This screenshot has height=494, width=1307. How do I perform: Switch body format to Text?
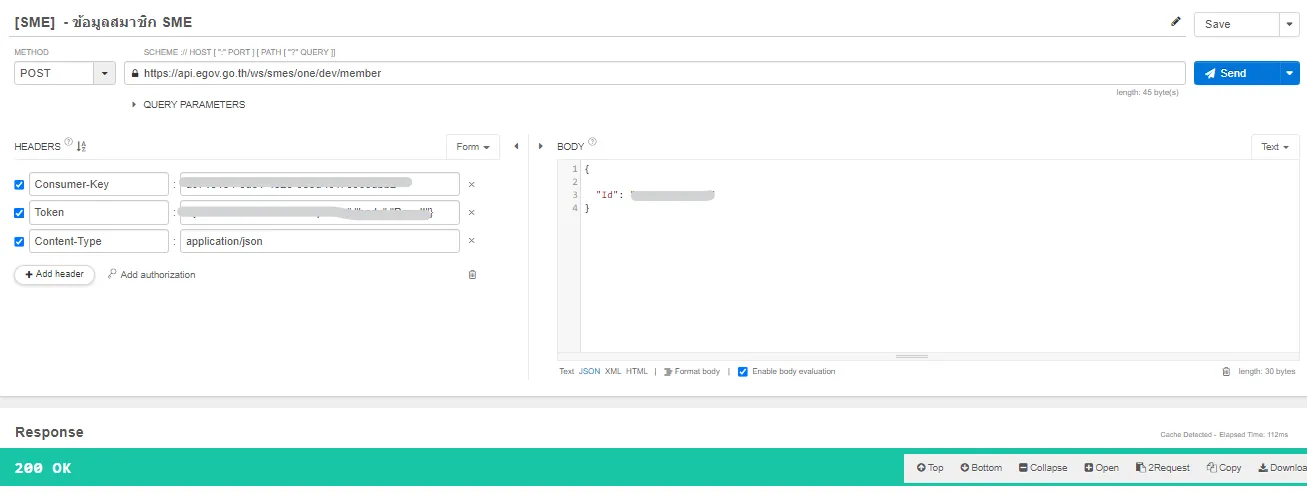pyautogui.click(x=567, y=371)
